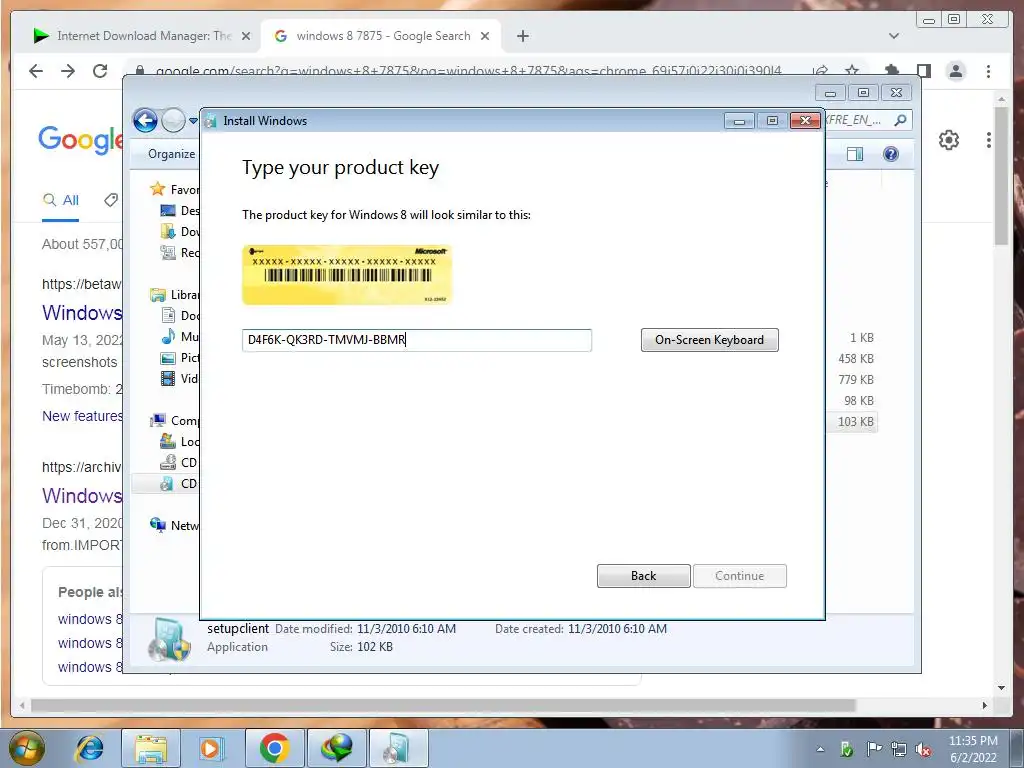Open Windows Media Player taskbar icon
The height and width of the screenshot is (768, 1024).
211,748
